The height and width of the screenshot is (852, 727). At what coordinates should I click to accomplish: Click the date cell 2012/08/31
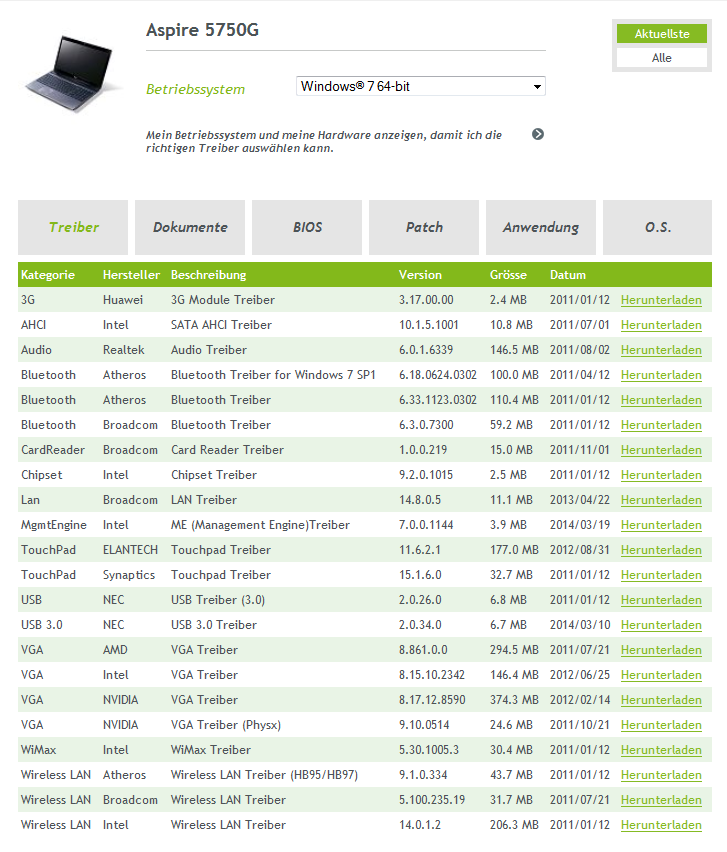pyautogui.click(x=580, y=550)
